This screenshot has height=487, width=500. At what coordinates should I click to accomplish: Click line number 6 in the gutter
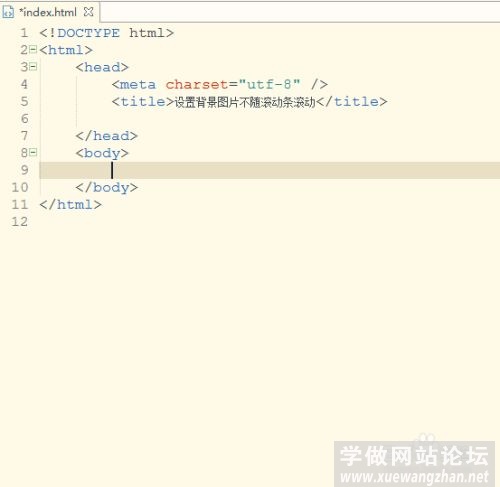tap(24, 119)
